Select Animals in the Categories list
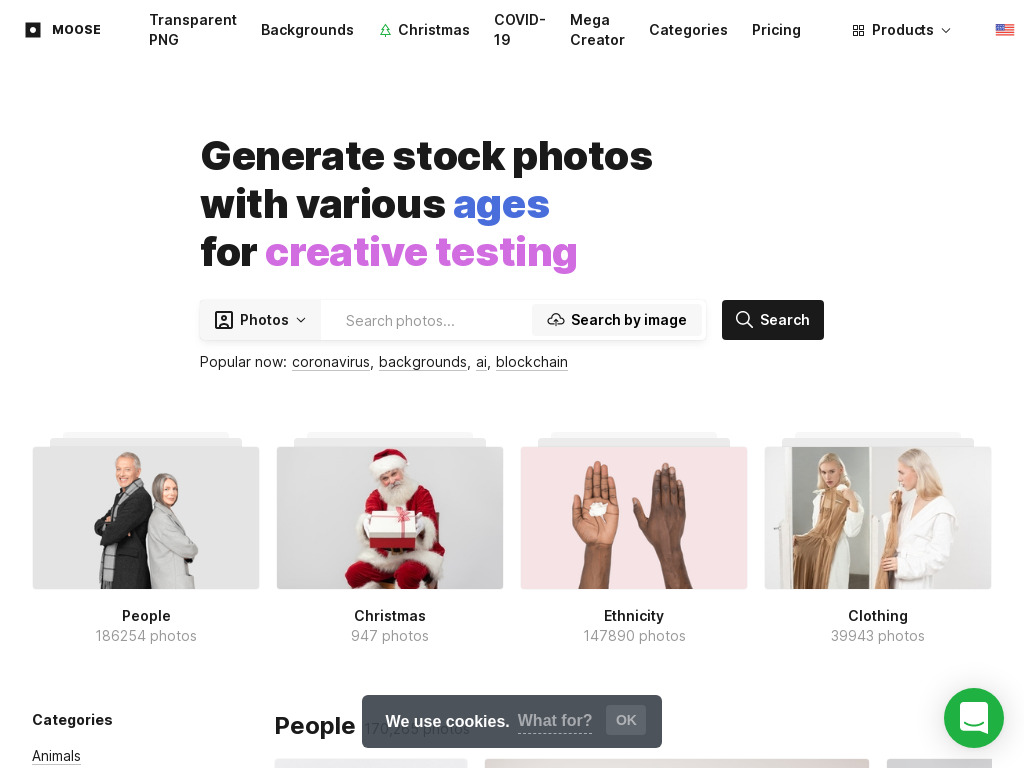 pyautogui.click(x=56, y=756)
